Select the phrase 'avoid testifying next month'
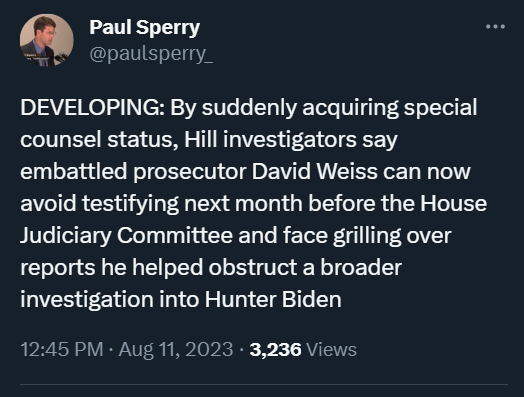This screenshot has width=524, height=397. (x=161, y=204)
